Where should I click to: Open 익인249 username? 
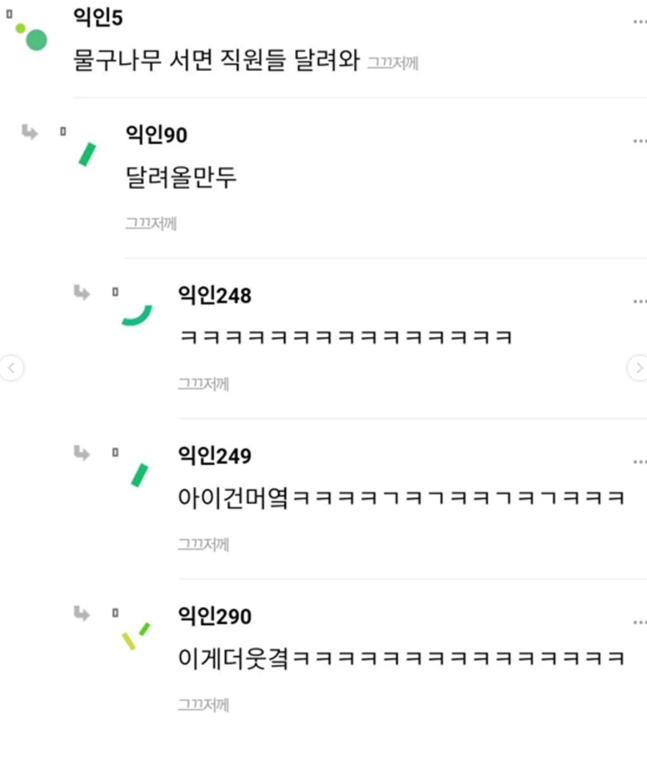215,455
